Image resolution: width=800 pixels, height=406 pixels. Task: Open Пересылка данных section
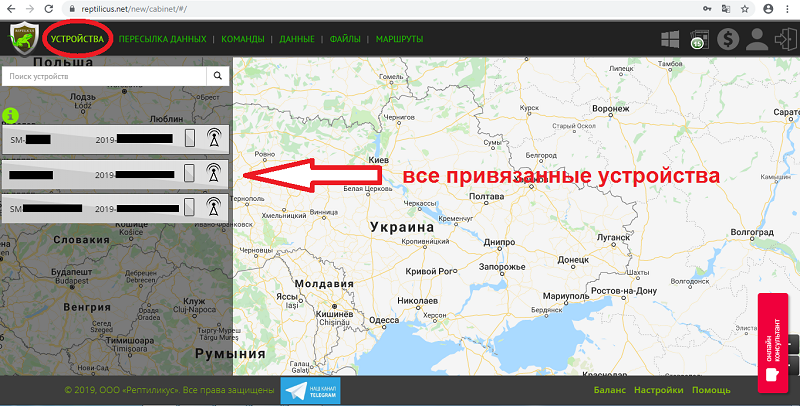[162, 39]
